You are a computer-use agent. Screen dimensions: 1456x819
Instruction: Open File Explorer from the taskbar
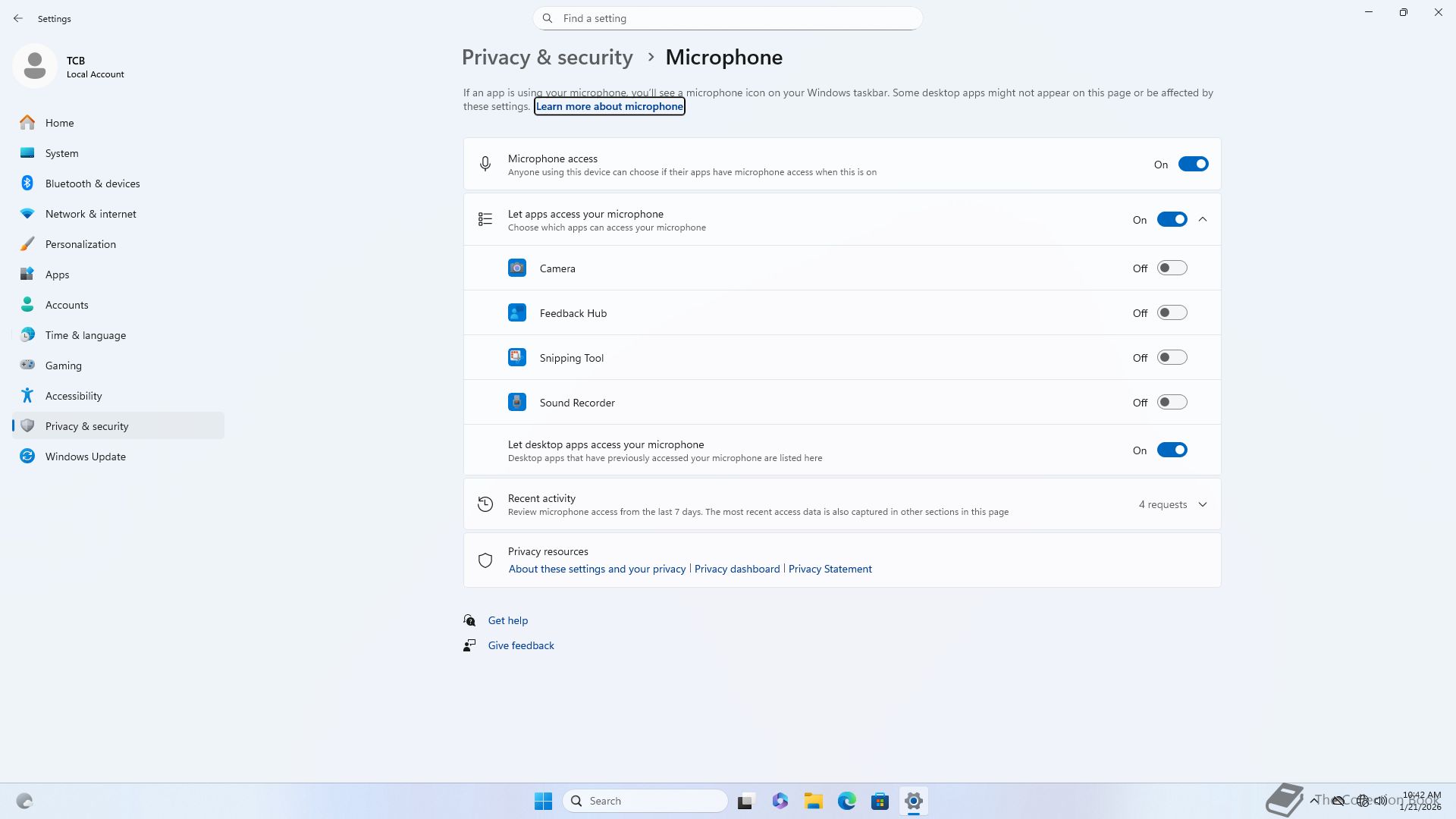point(813,801)
